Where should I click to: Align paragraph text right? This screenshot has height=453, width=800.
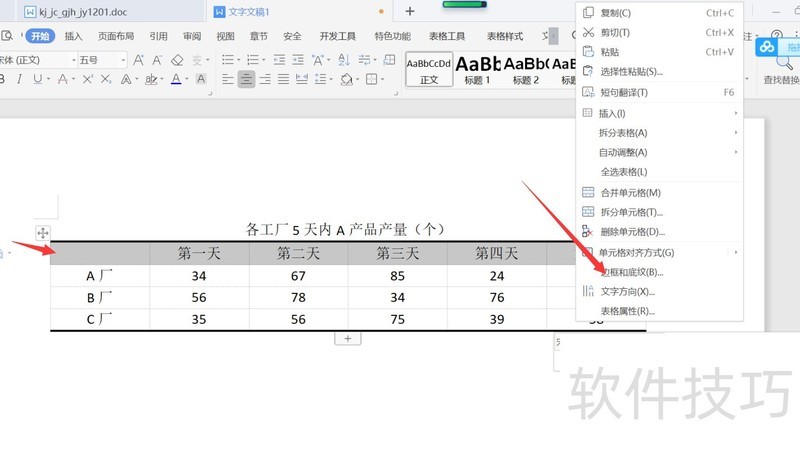click(265, 79)
